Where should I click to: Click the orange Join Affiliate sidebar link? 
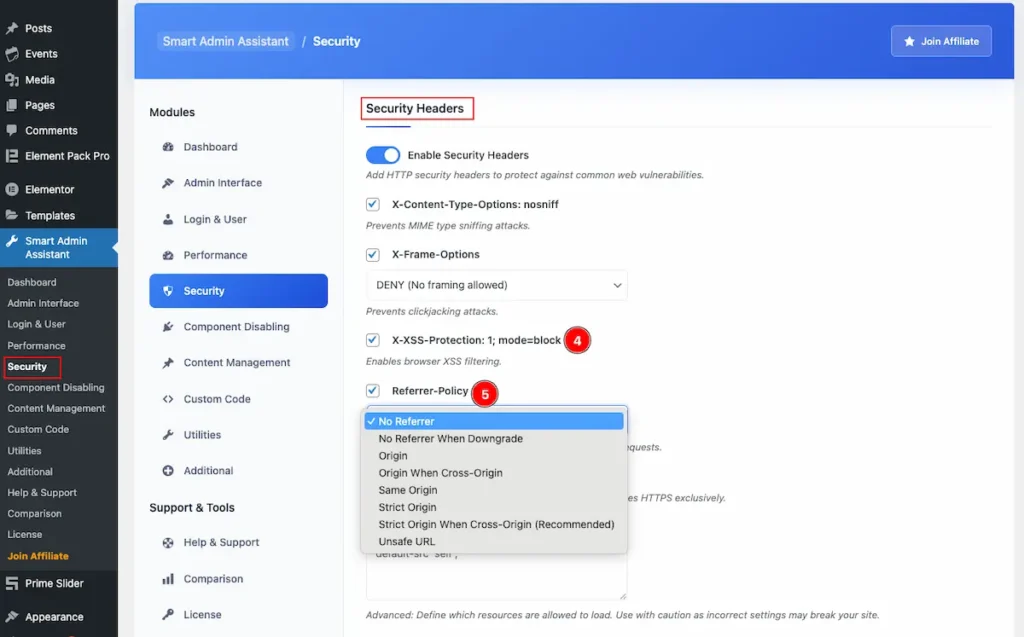[38, 556]
